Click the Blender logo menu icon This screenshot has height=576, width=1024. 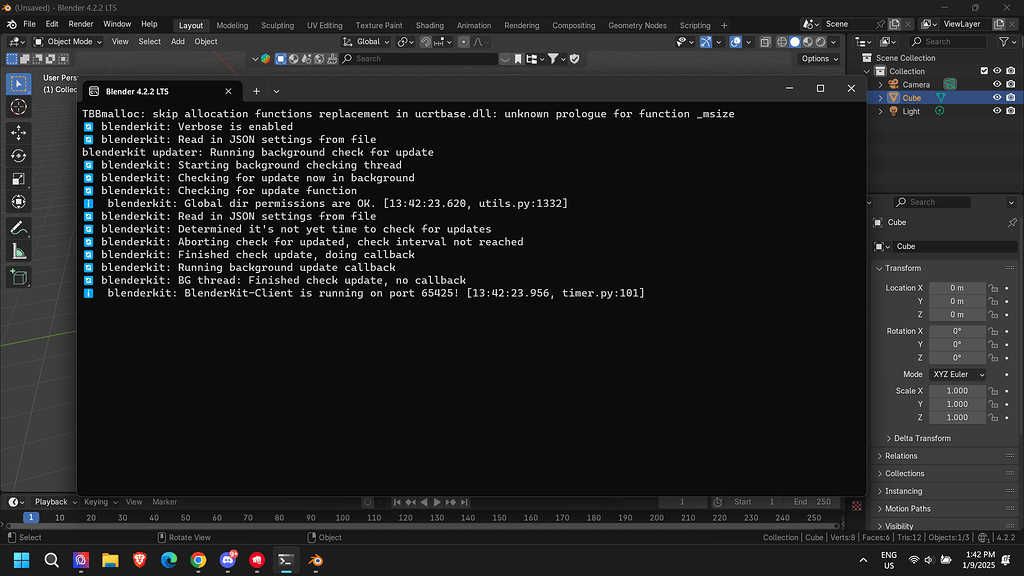(x=12, y=24)
